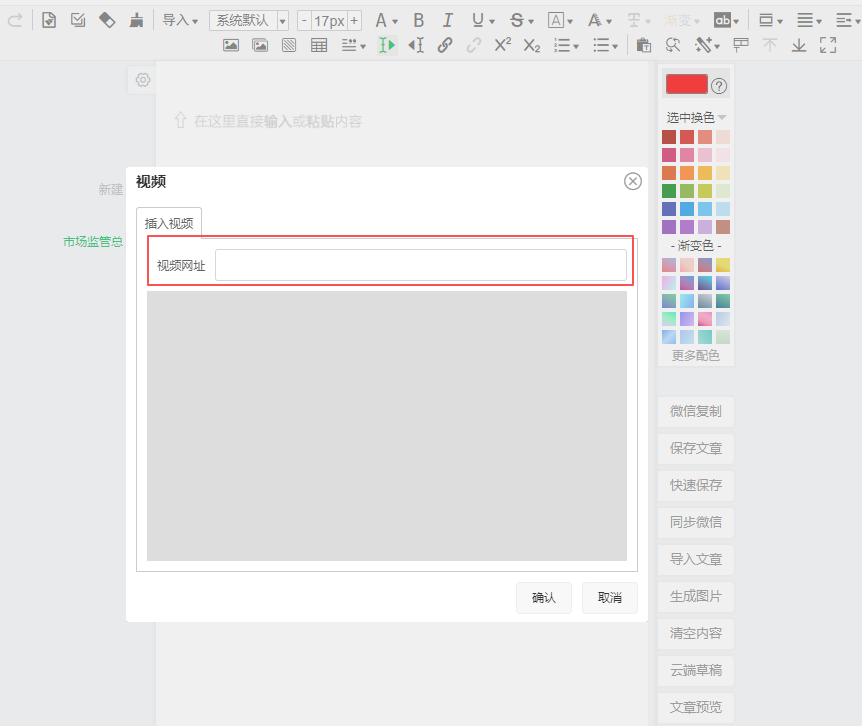Select the 插入视频 tab
The width and height of the screenshot is (862, 726).
[169, 223]
